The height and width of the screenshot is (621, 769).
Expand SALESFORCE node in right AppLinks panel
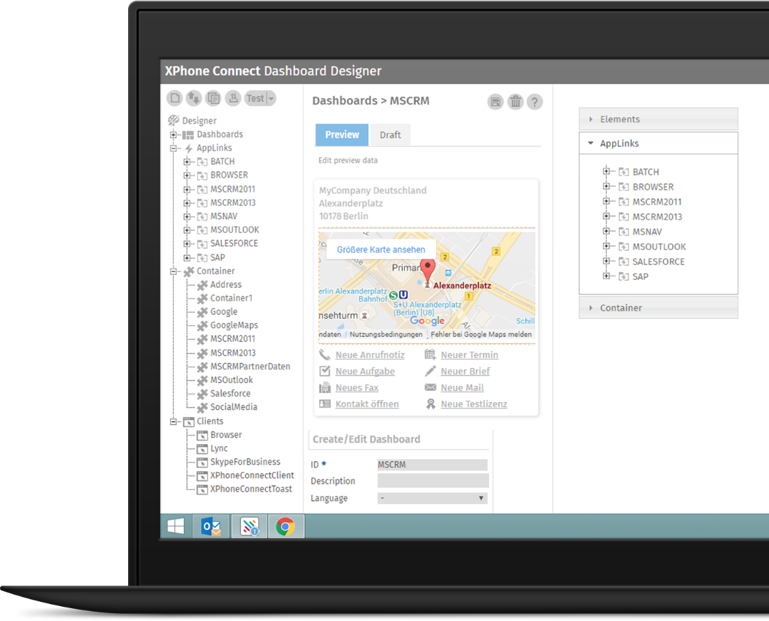tap(606, 261)
